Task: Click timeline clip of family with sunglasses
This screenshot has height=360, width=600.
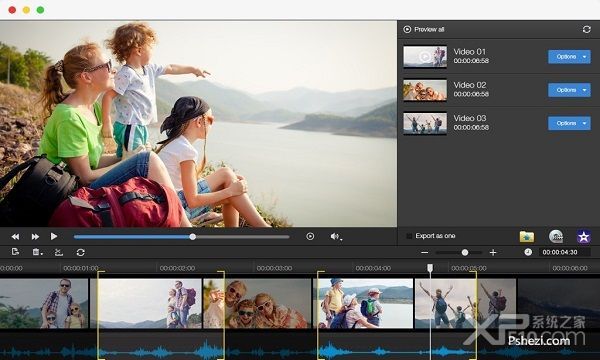Action: click(257, 303)
